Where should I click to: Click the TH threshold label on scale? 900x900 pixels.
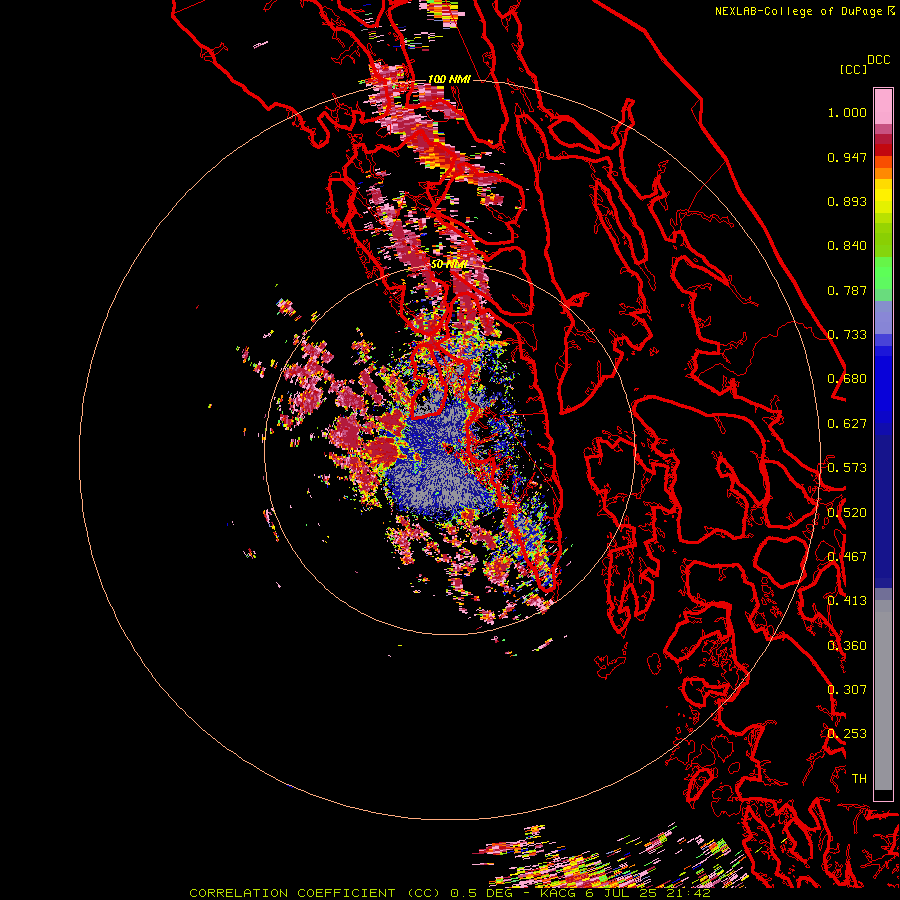tap(859, 779)
